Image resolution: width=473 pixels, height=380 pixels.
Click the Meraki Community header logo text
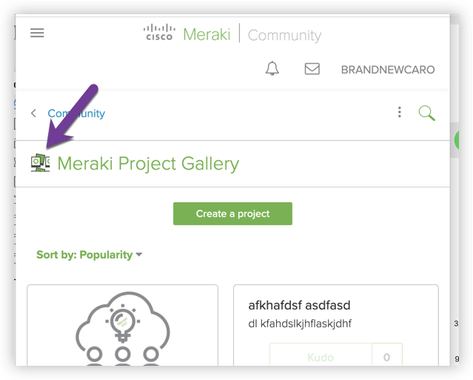click(x=252, y=35)
